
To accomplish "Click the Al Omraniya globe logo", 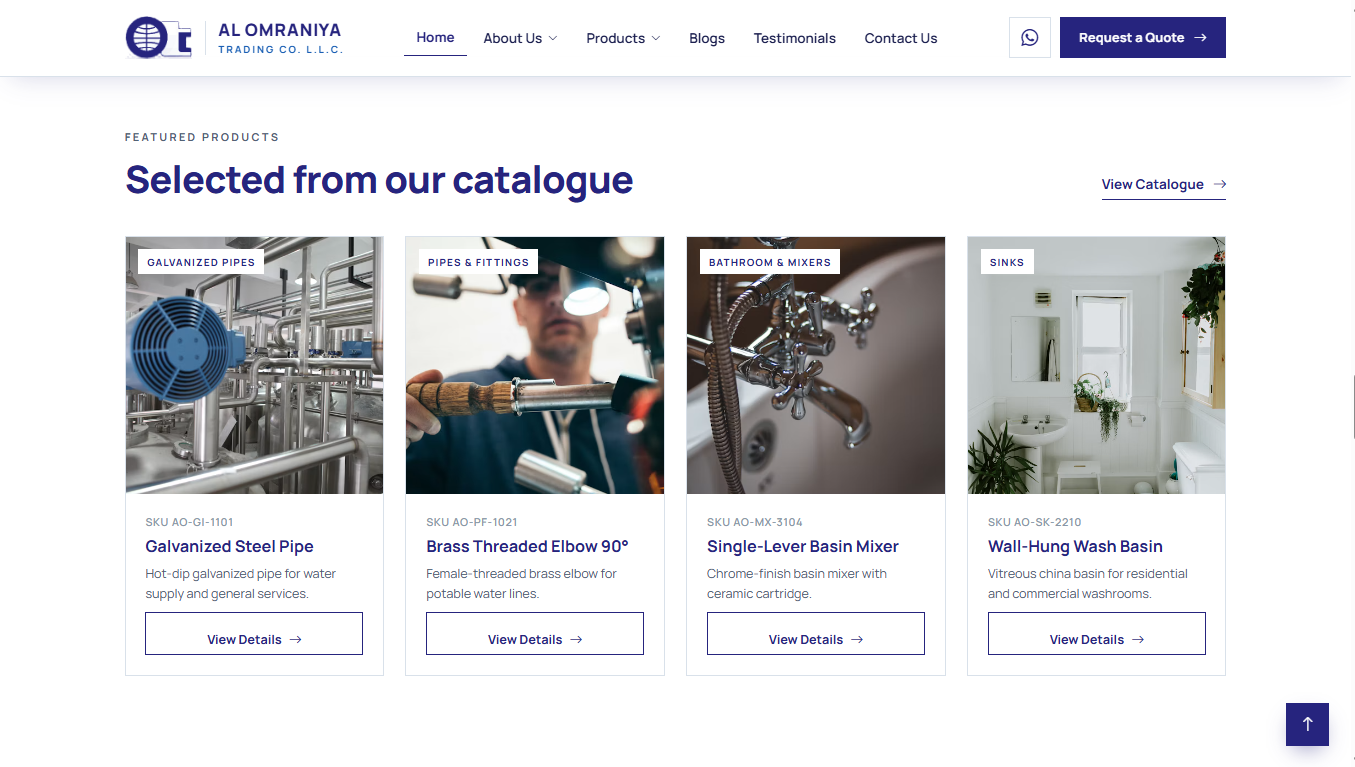I will (x=158, y=38).
